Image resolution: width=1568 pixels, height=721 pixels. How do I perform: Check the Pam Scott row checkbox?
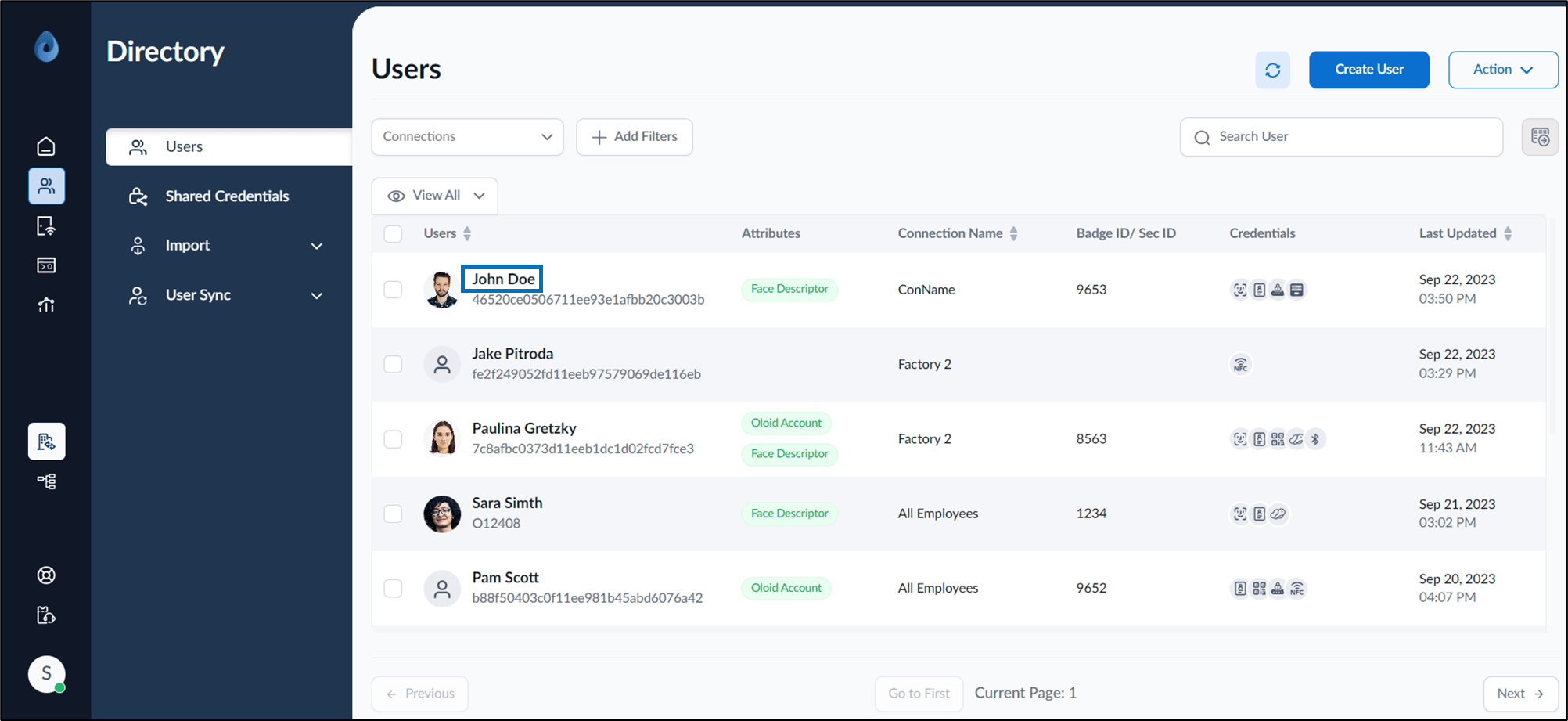pos(393,589)
